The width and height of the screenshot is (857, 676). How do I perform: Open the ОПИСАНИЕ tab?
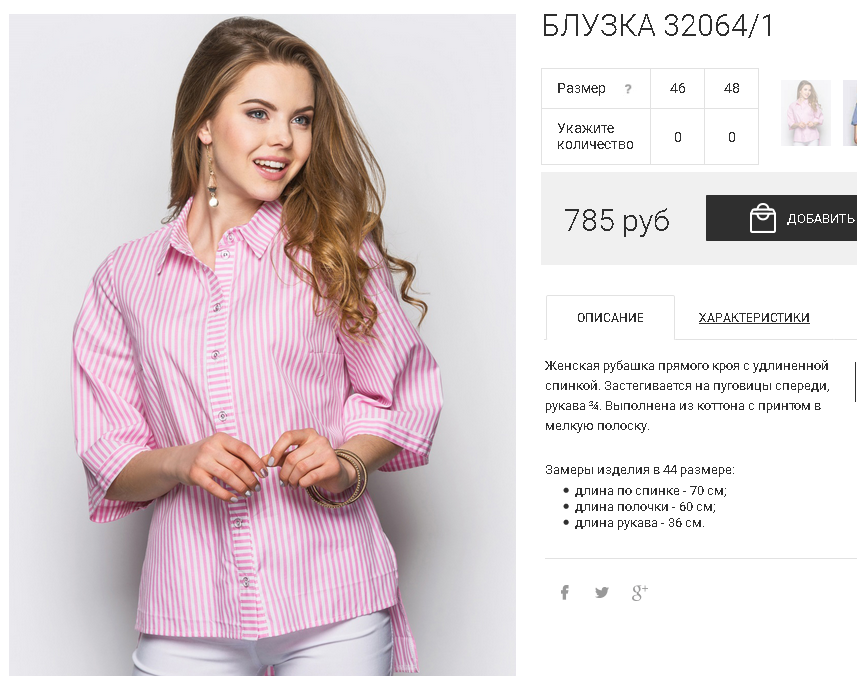click(610, 318)
